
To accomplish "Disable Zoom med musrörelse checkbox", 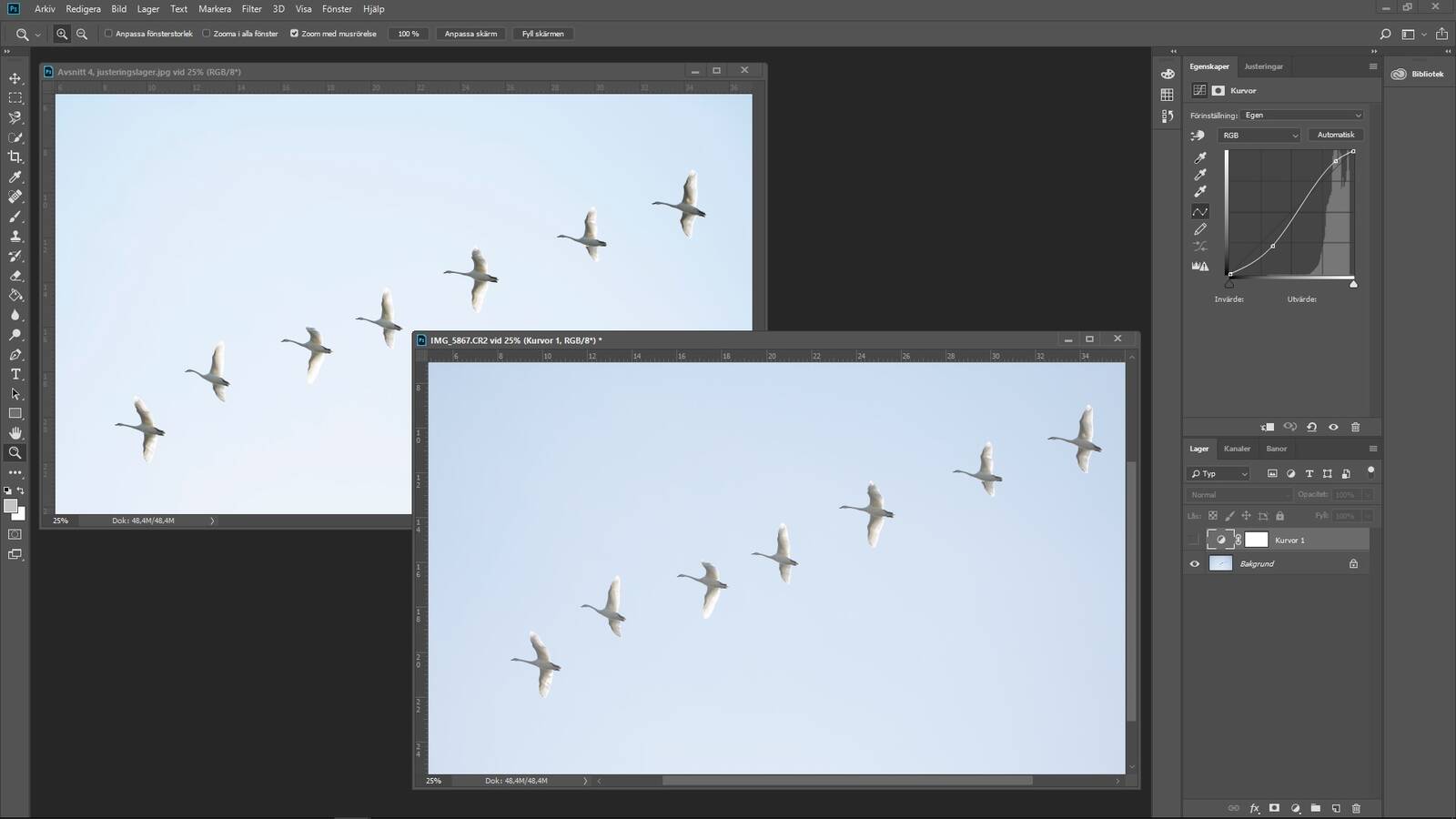I will pyautogui.click(x=294, y=34).
